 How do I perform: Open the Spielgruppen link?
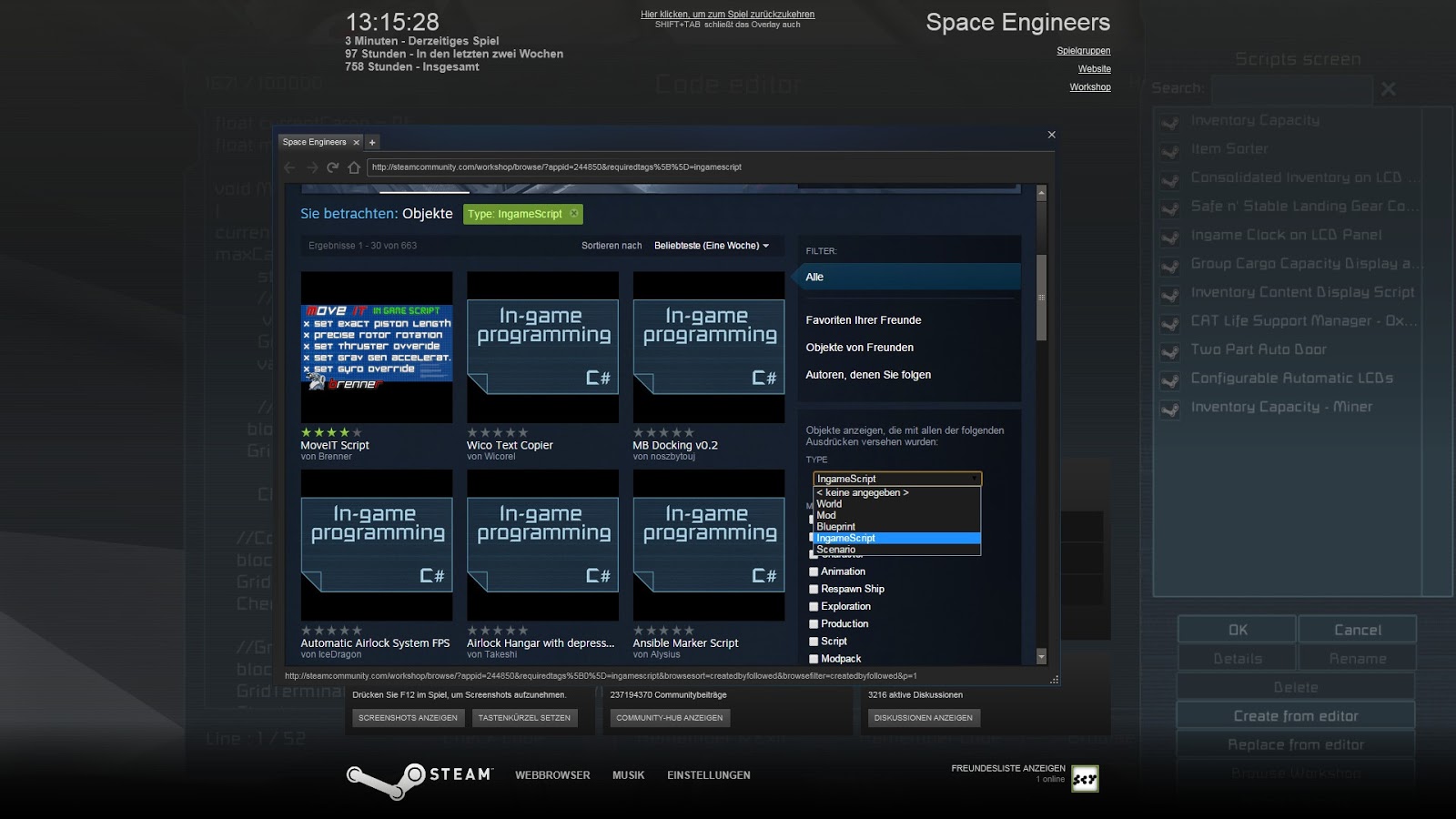click(1083, 51)
